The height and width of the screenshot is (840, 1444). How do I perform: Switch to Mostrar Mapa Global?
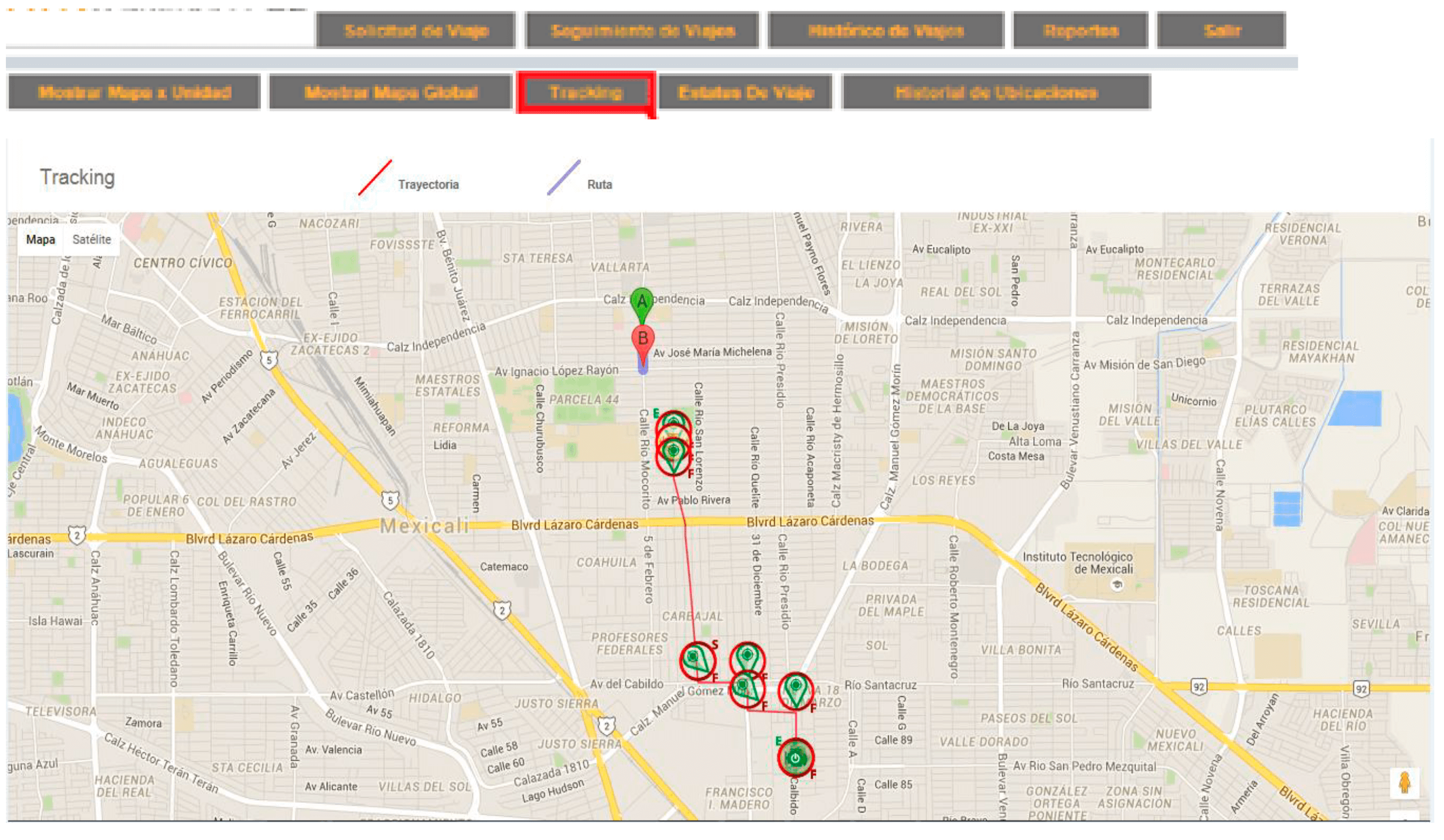coord(391,92)
